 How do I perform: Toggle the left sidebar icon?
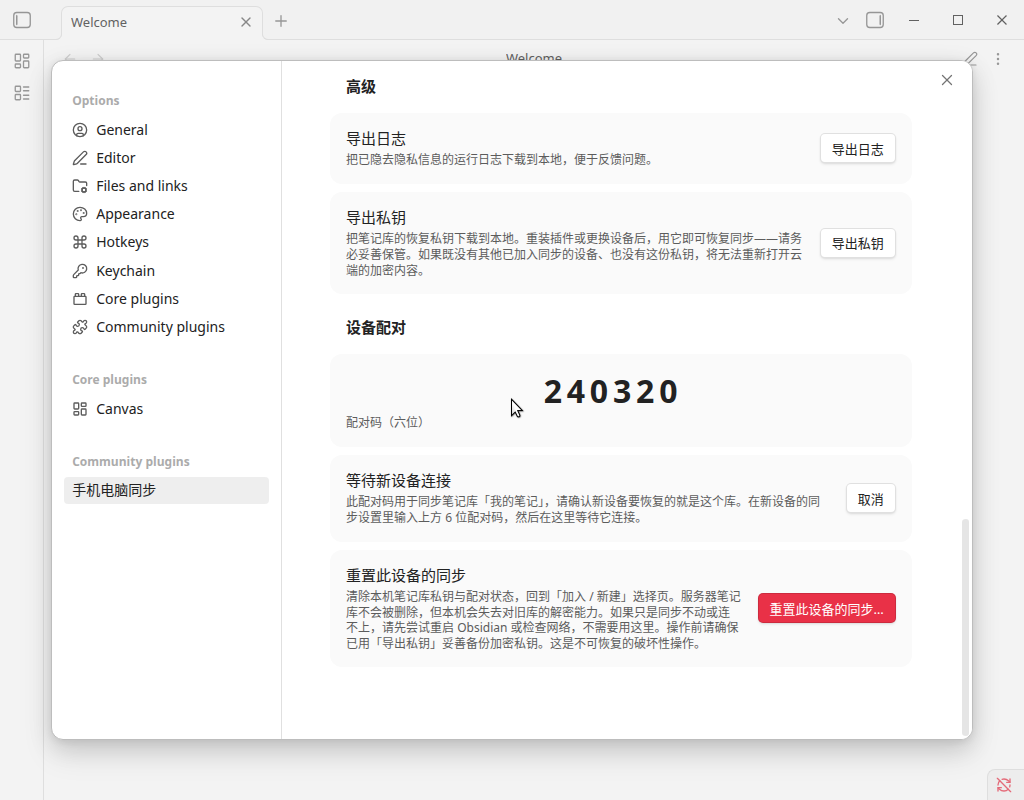(x=22, y=20)
